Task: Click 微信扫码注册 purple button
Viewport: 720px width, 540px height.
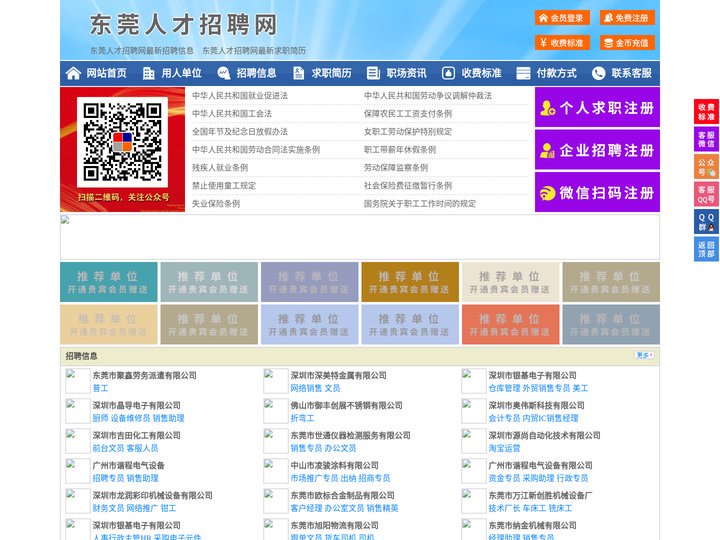Action: (x=597, y=192)
